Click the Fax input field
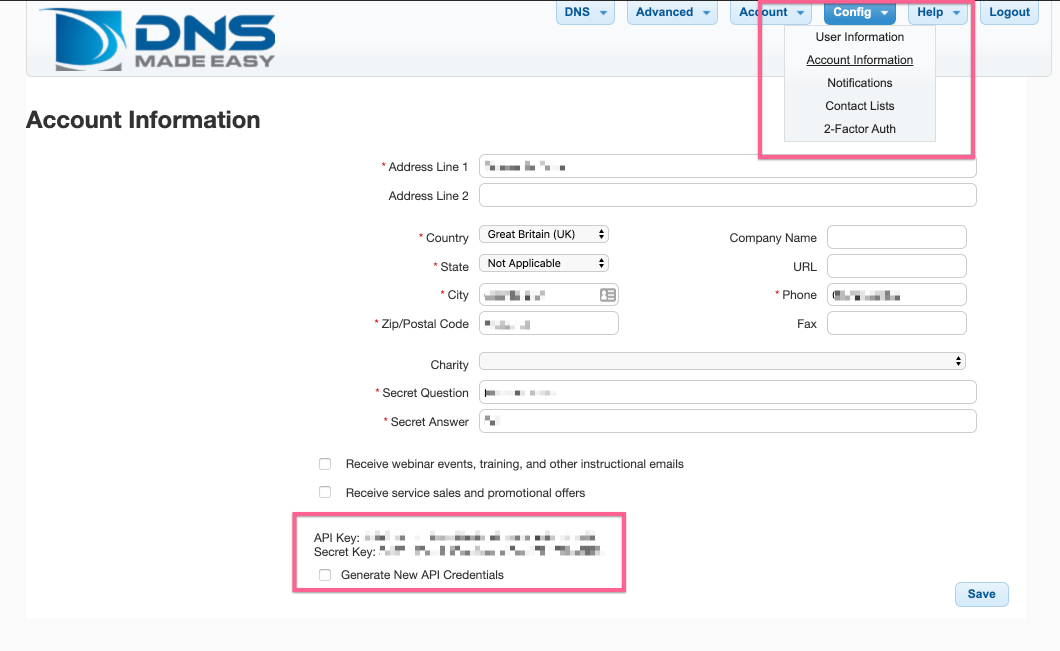The width and height of the screenshot is (1060, 651). tap(896, 323)
